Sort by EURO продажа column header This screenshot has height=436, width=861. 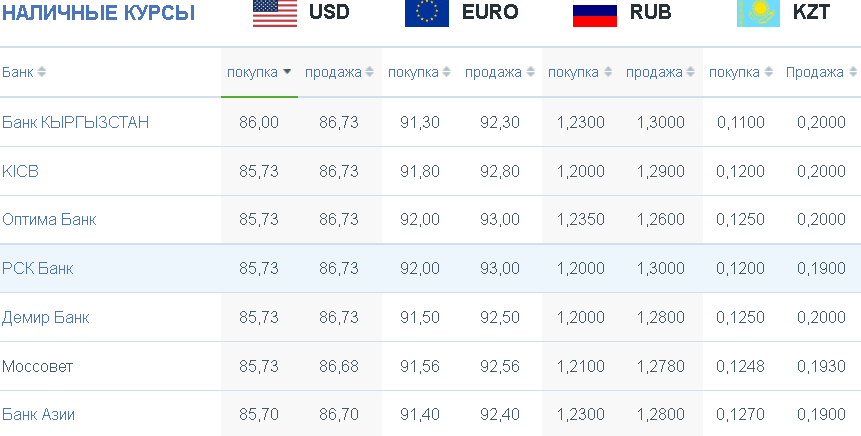(x=493, y=72)
